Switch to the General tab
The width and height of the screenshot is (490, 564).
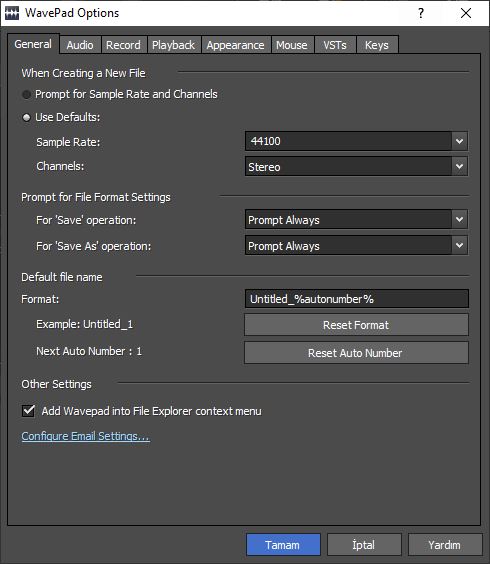pyautogui.click(x=33, y=44)
